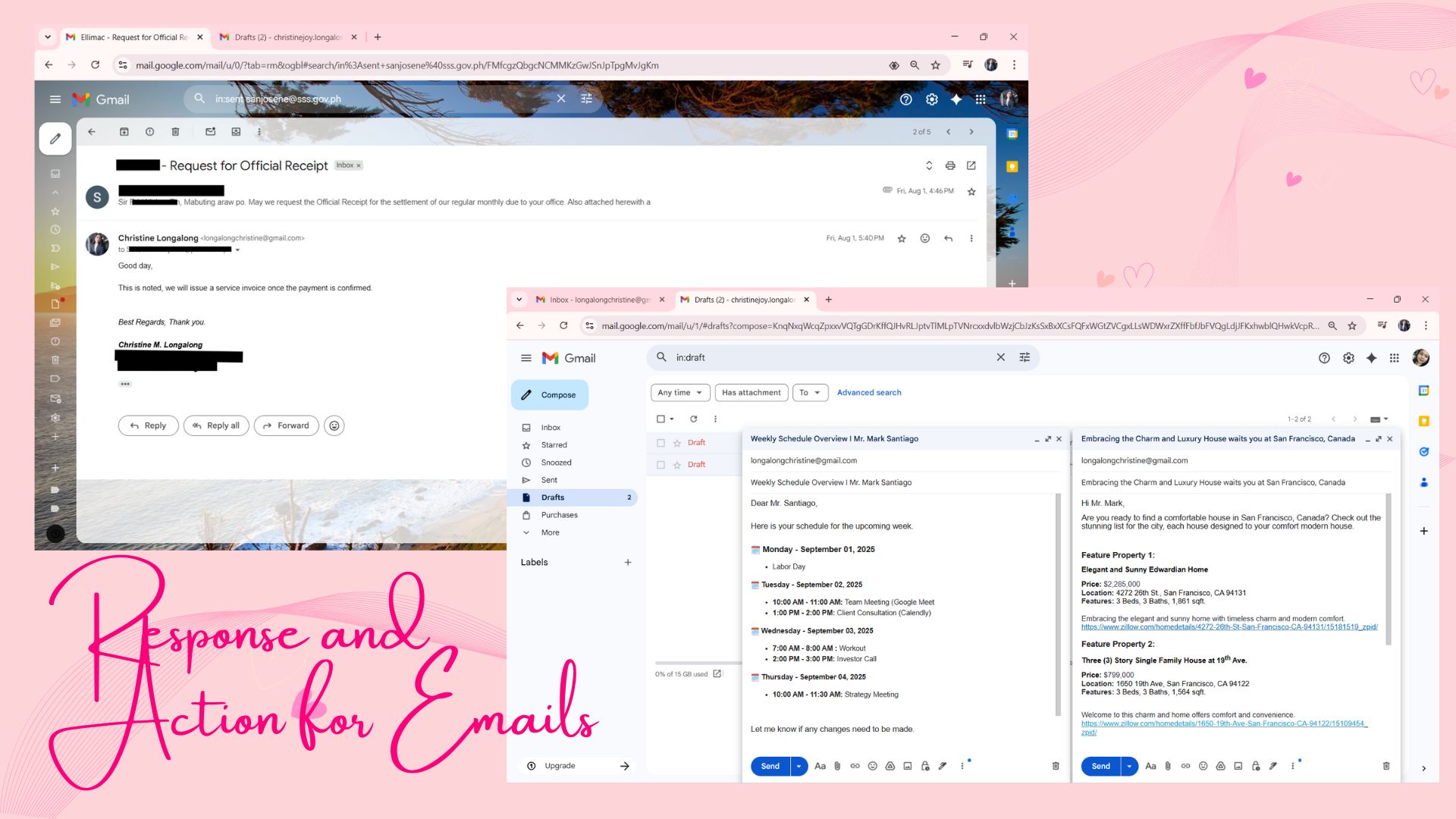Click the Compose pencil button in the first Gmail window
The height and width of the screenshot is (819, 1456).
(x=55, y=139)
